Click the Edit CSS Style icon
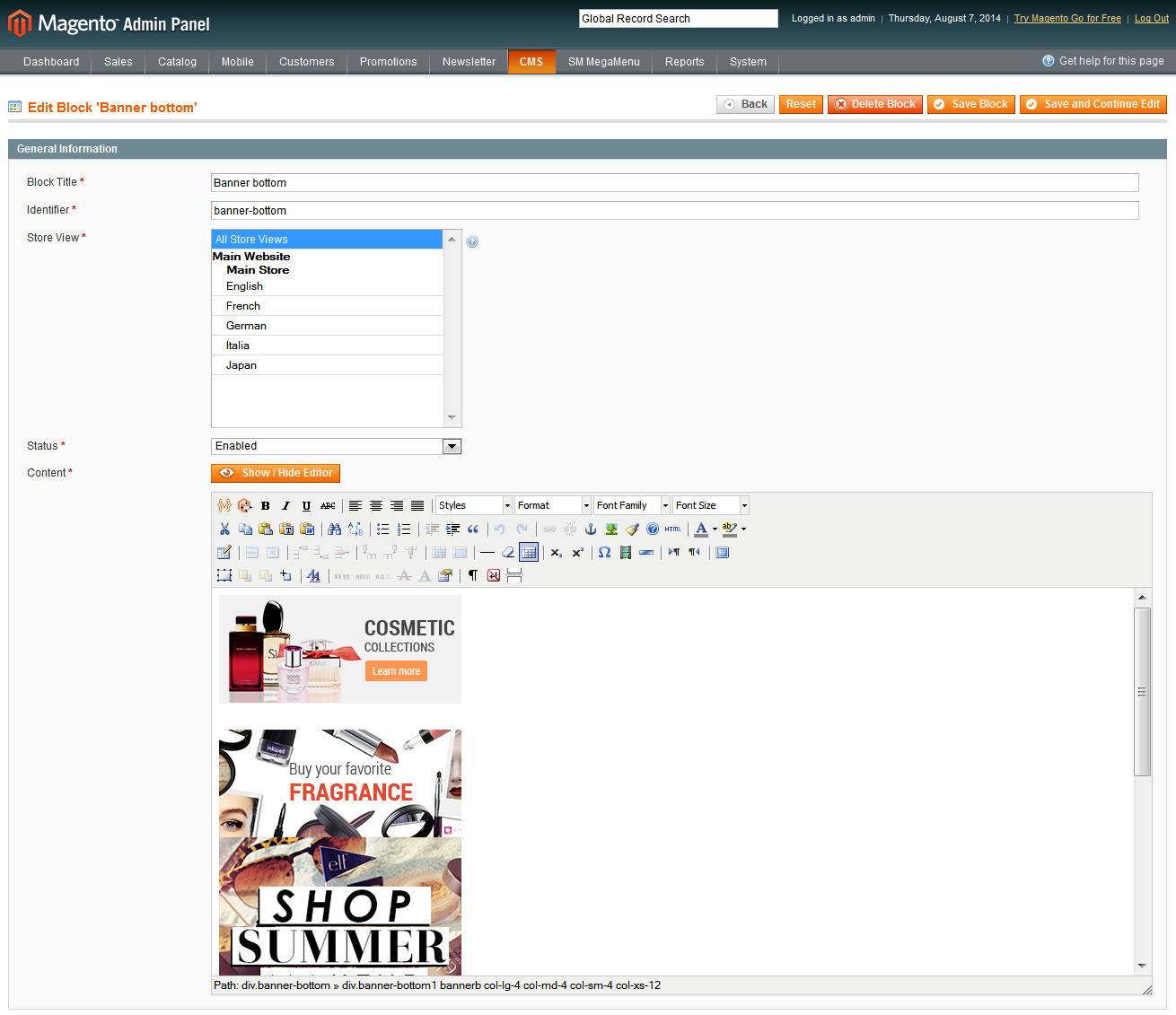 (x=313, y=575)
